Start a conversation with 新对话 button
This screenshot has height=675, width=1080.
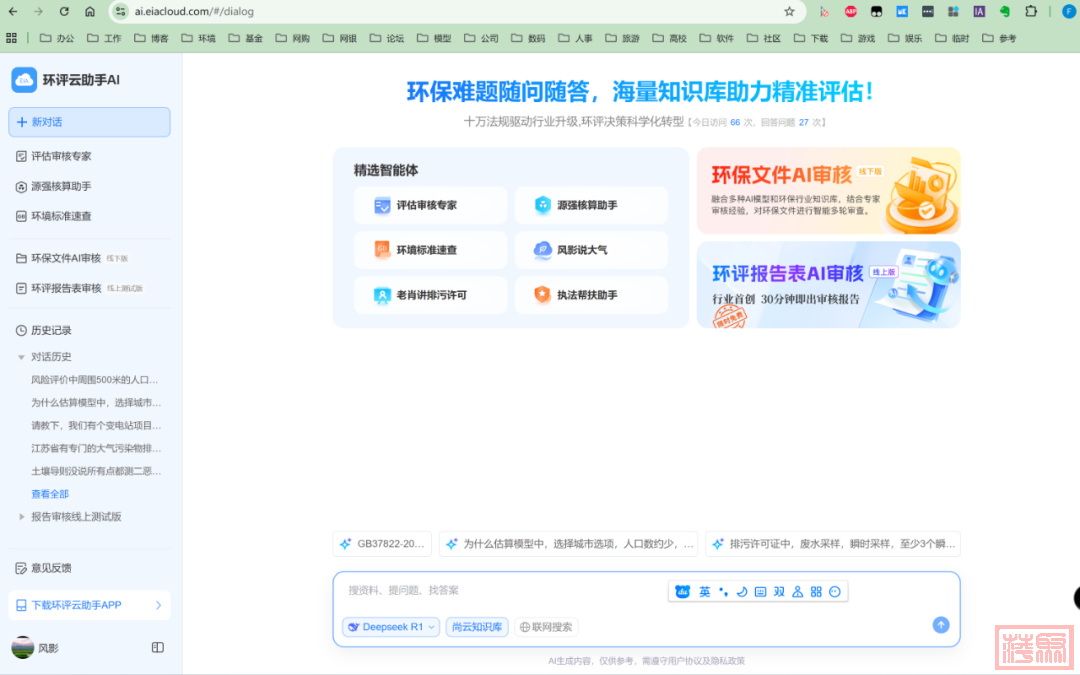(x=89, y=122)
